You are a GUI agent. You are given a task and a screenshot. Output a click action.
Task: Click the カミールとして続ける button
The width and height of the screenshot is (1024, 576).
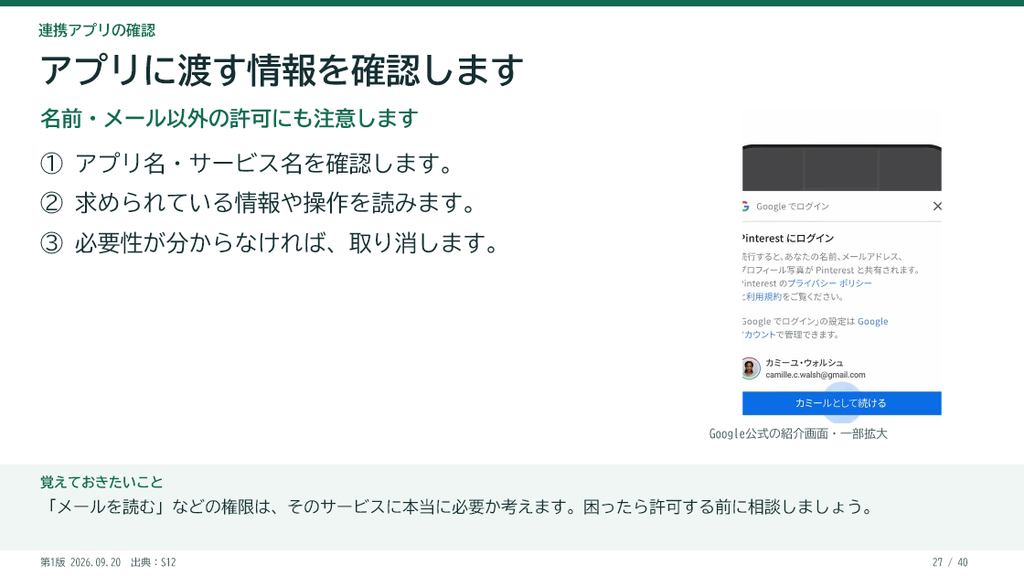[842, 403]
